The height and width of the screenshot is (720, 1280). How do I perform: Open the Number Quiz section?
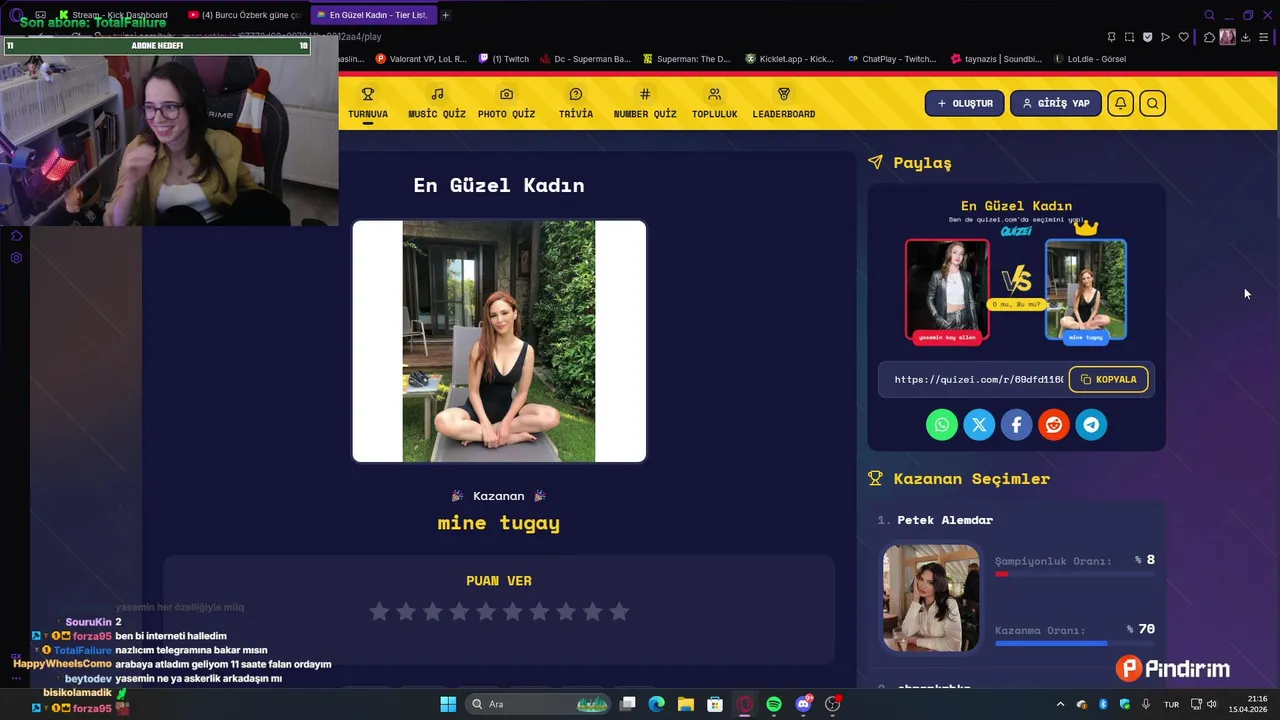(645, 104)
